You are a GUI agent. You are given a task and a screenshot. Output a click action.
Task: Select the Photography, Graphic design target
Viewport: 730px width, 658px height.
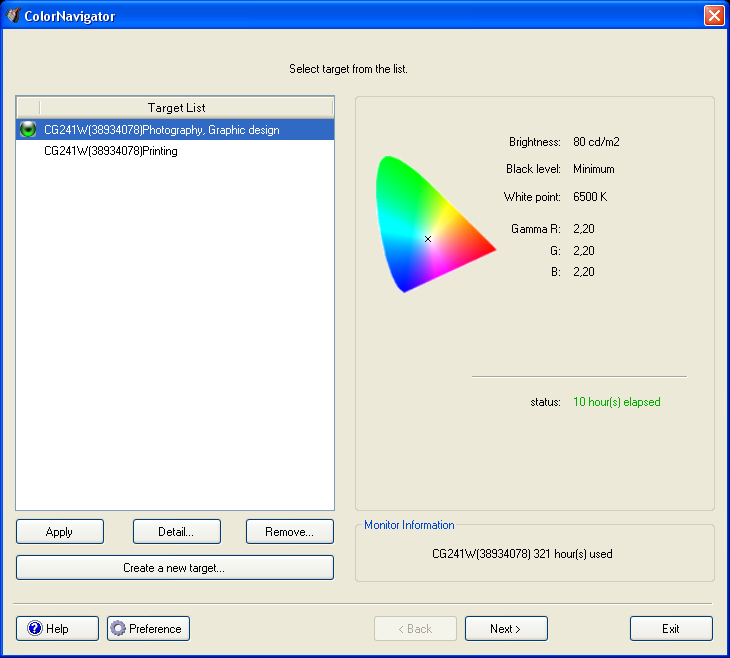pos(162,130)
